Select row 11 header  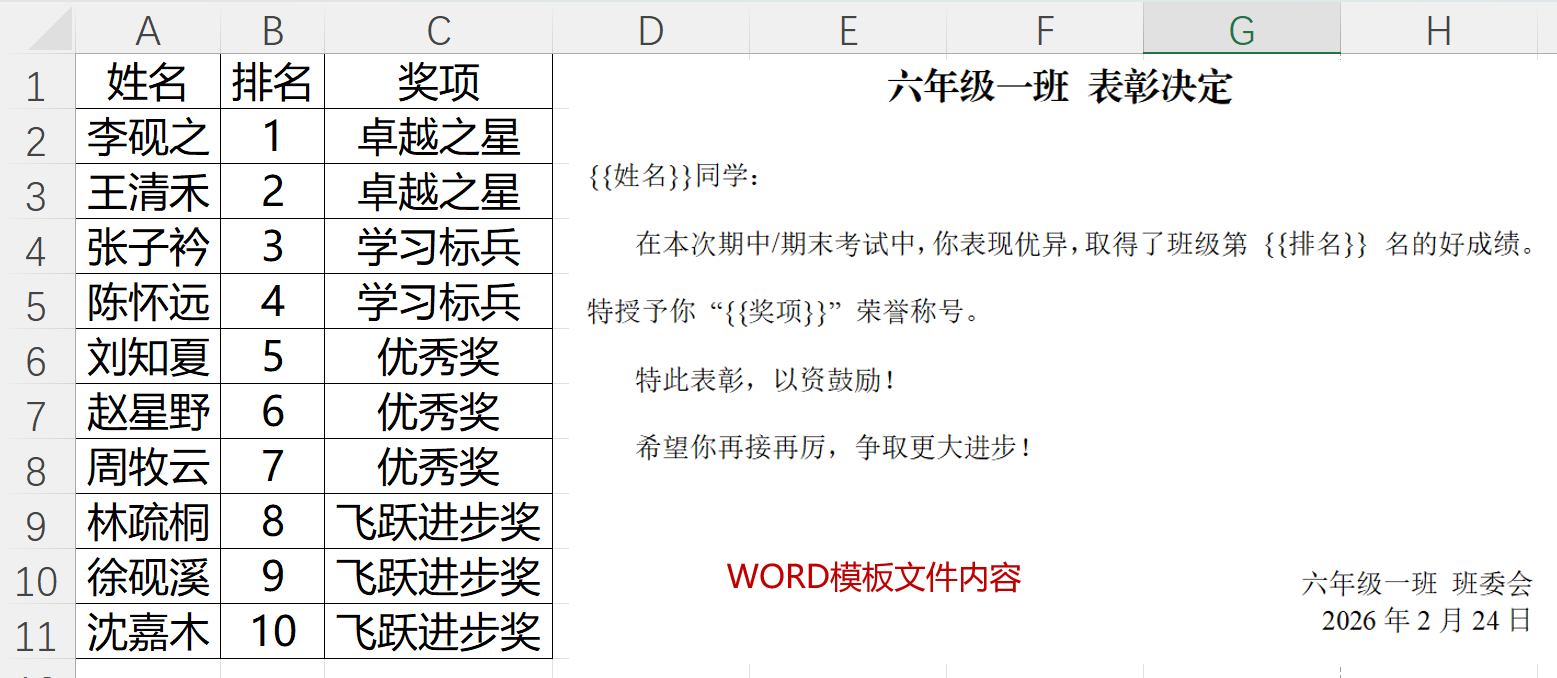[x=36, y=635]
